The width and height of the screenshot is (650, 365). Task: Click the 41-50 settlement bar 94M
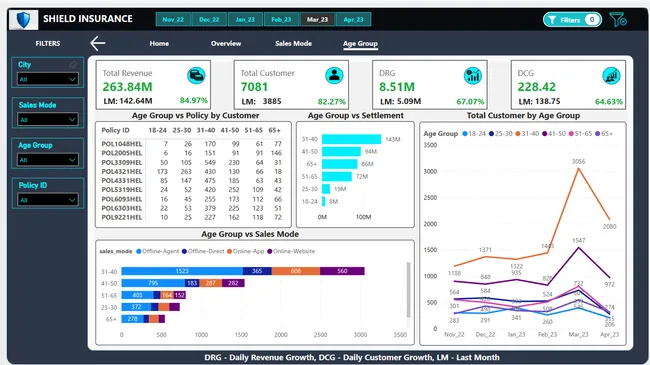point(341,151)
